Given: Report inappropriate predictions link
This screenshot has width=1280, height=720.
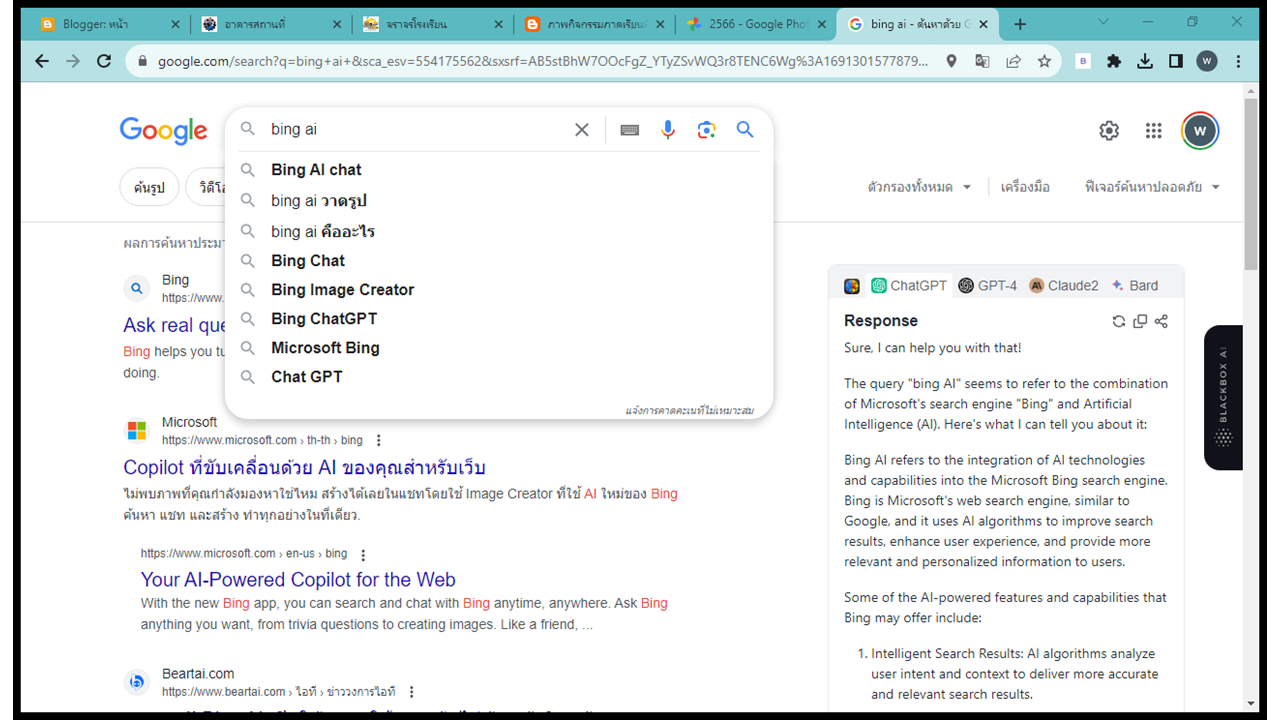Looking at the screenshot, I should (689, 410).
